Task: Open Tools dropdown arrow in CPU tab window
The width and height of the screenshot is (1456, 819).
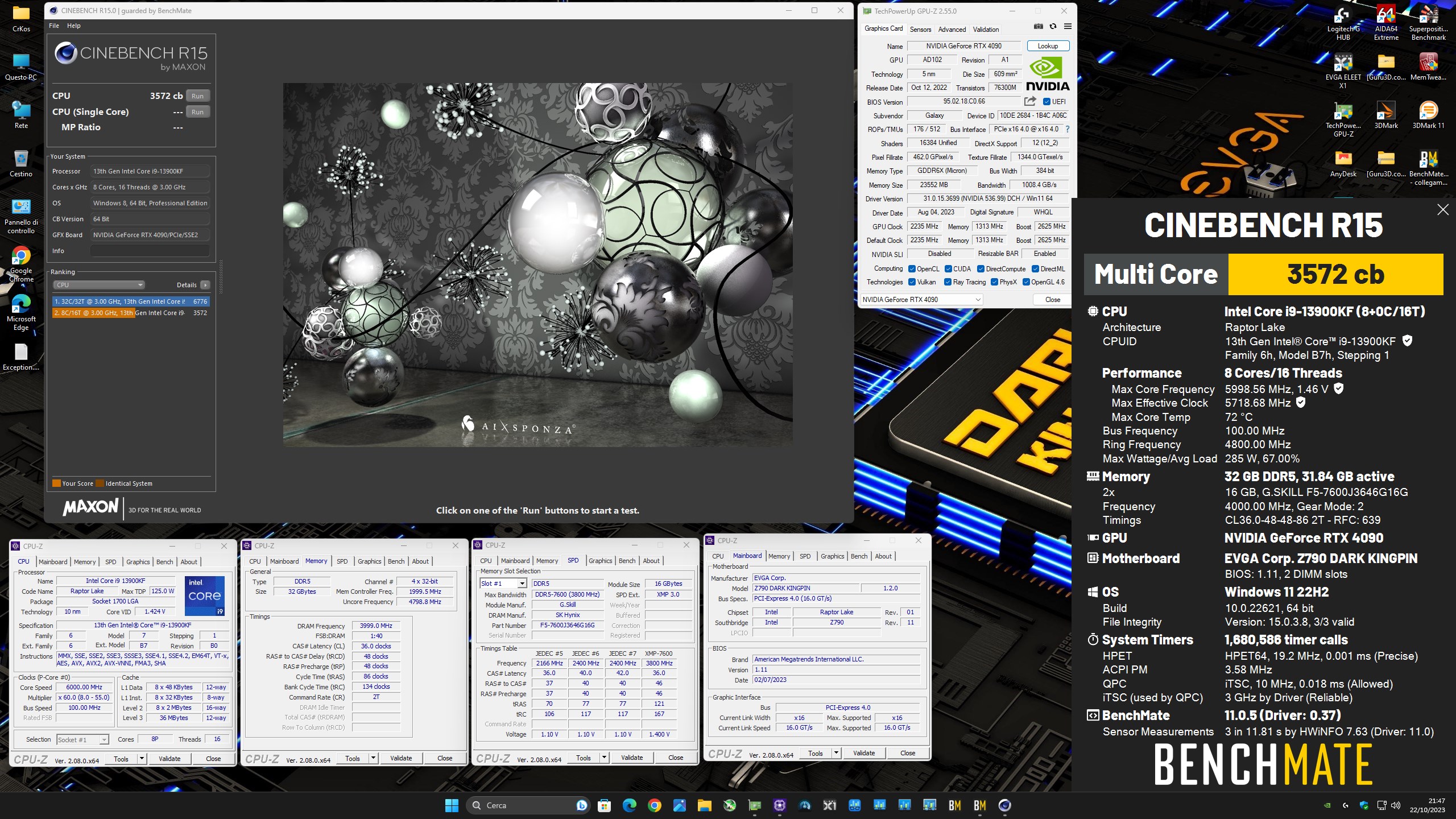Action: click(142, 759)
